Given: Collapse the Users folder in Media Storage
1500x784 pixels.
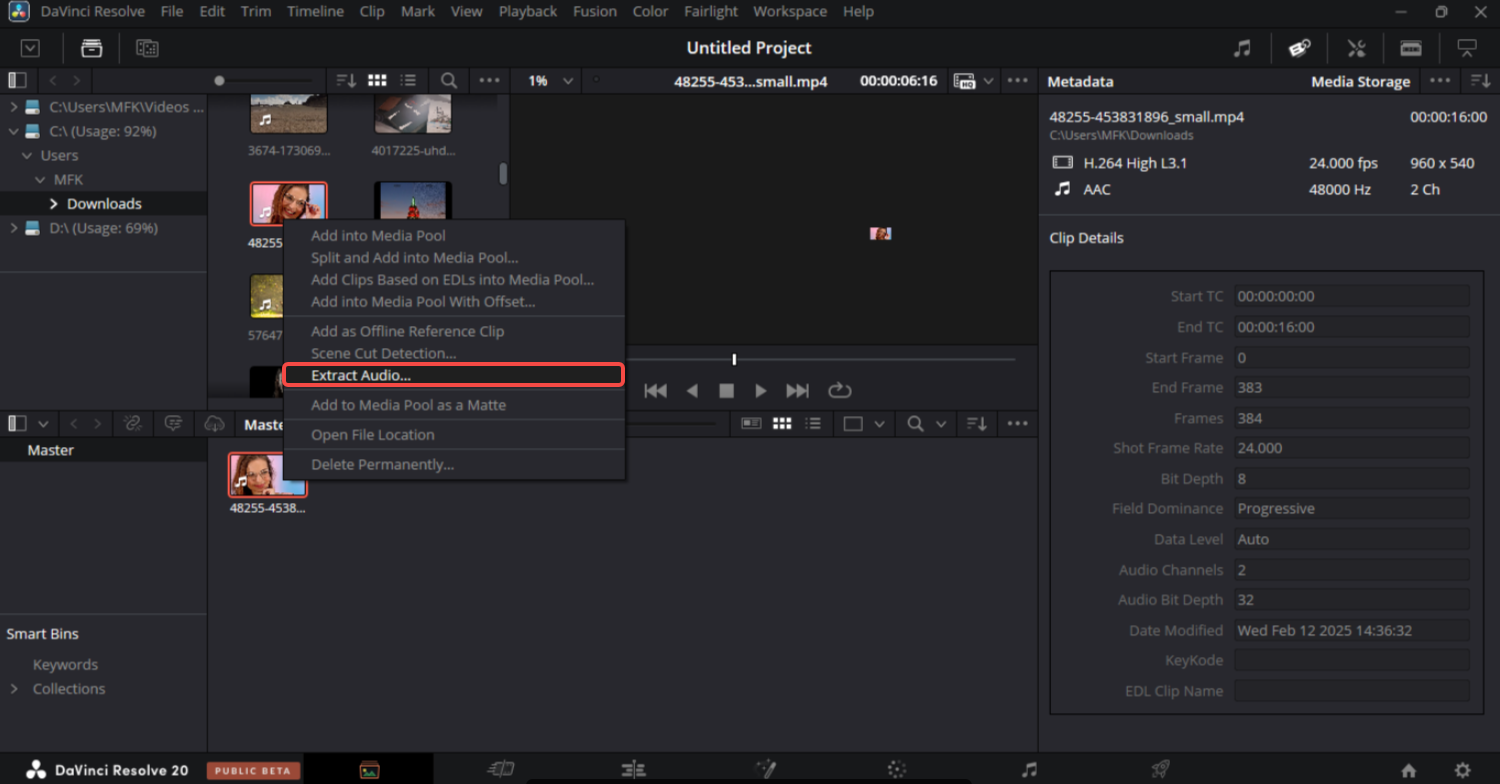Looking at the screenshot, I should pyautogui.click(x=27, y=155).
